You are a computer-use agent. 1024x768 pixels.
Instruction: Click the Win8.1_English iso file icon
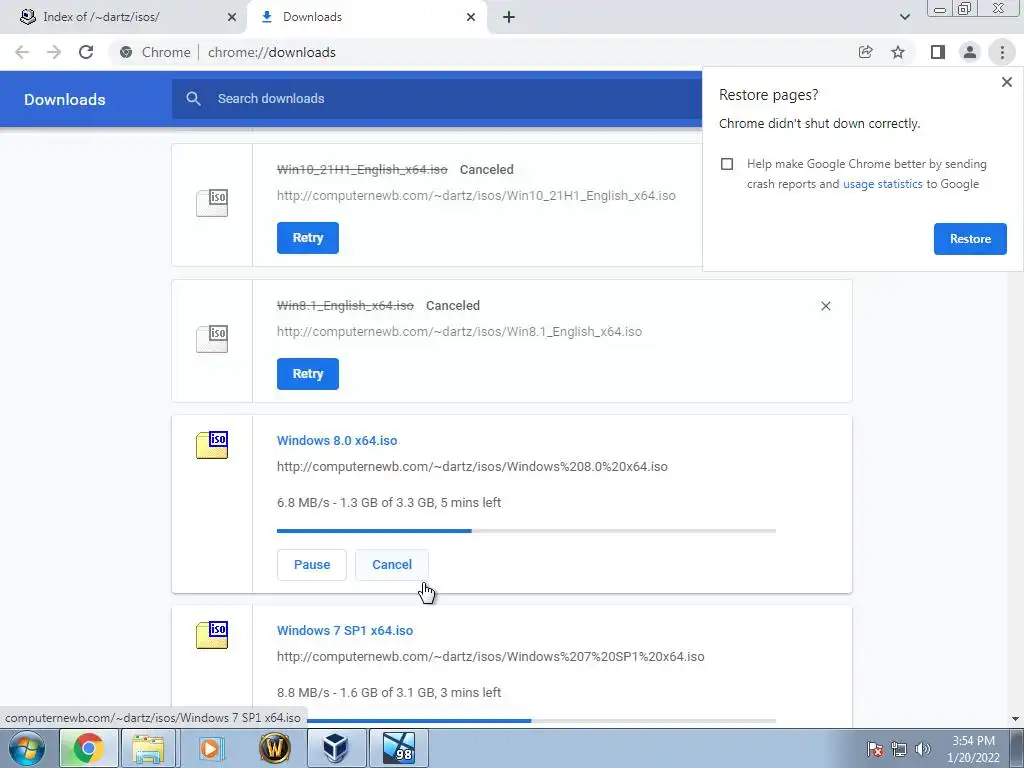tap(212, 339)
